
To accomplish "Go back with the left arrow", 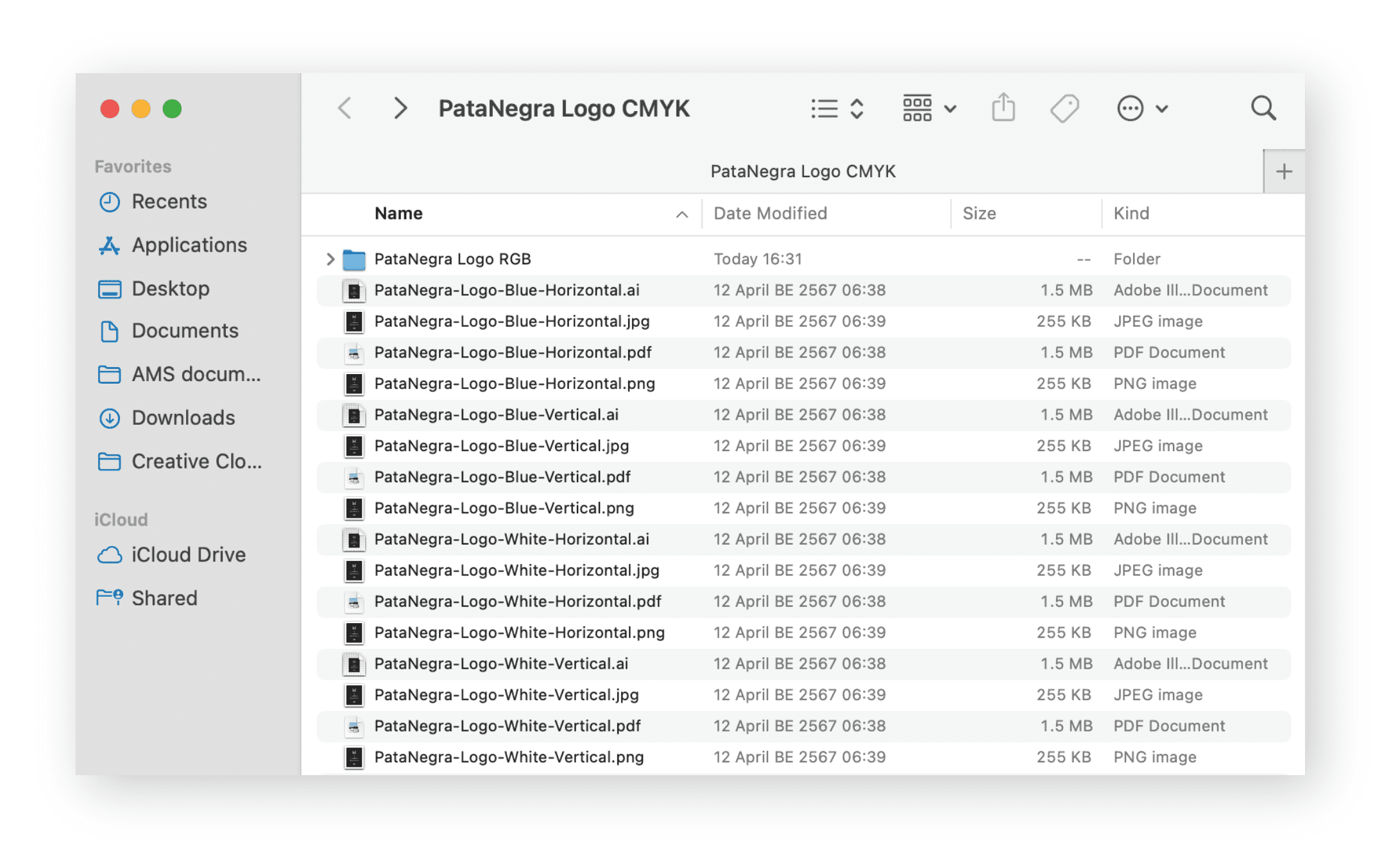I will coord(345,108).
